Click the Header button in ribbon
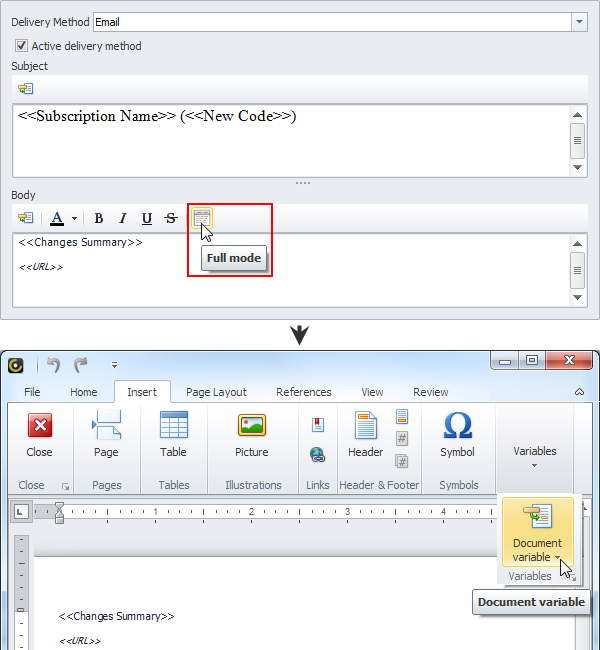 tap(365, 435)
